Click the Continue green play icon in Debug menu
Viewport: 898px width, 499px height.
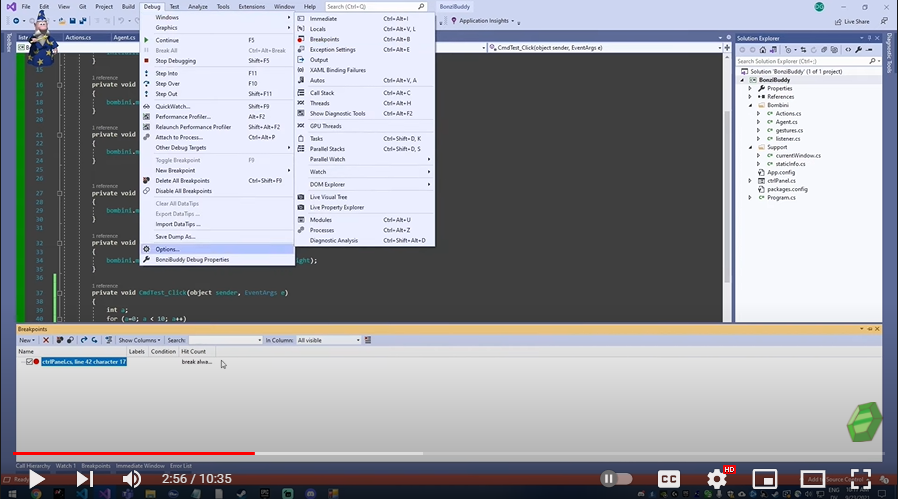pos(146,40)
